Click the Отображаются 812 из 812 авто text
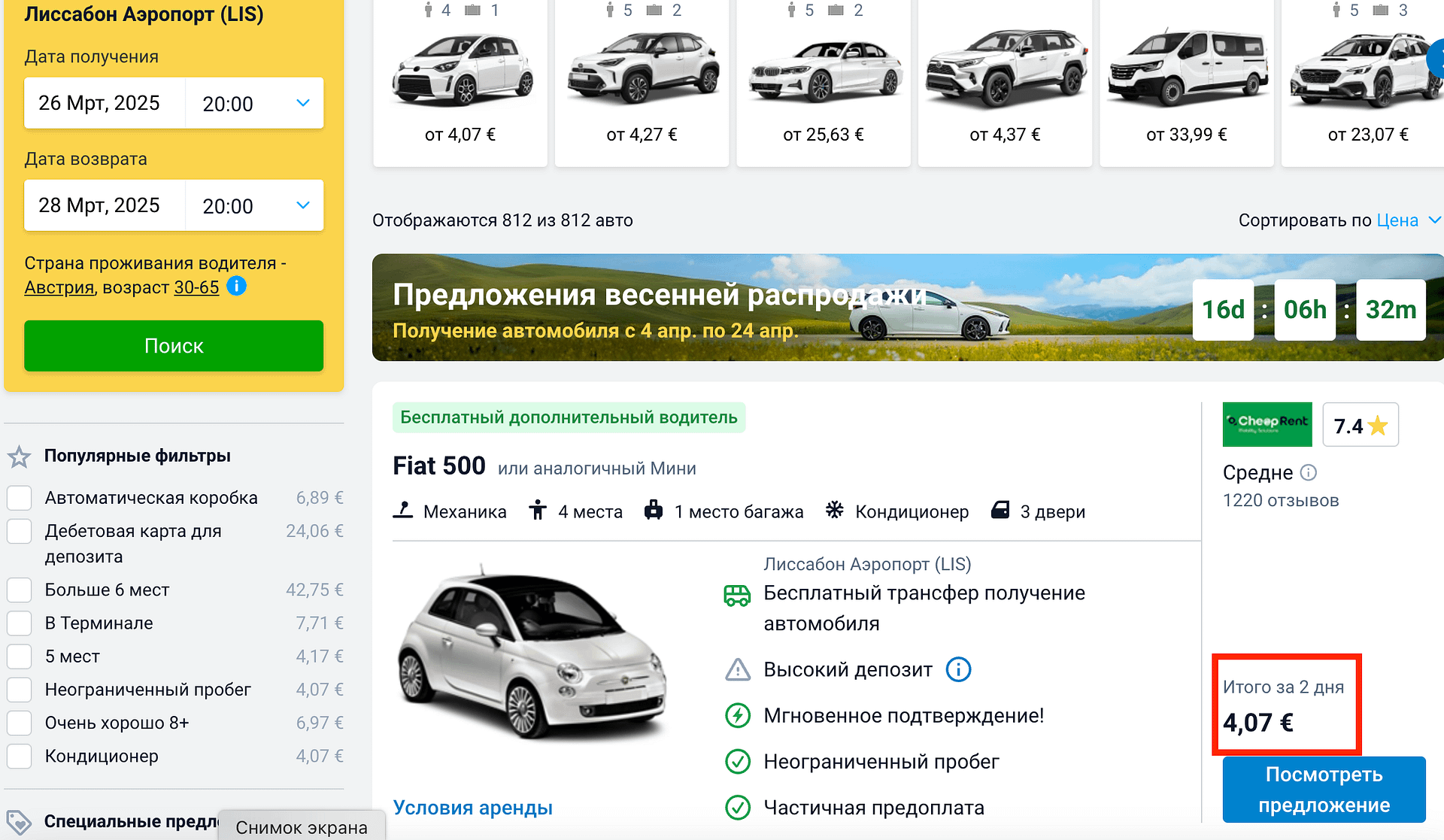This screenshot has width=1444, height=840. point(502,220)
